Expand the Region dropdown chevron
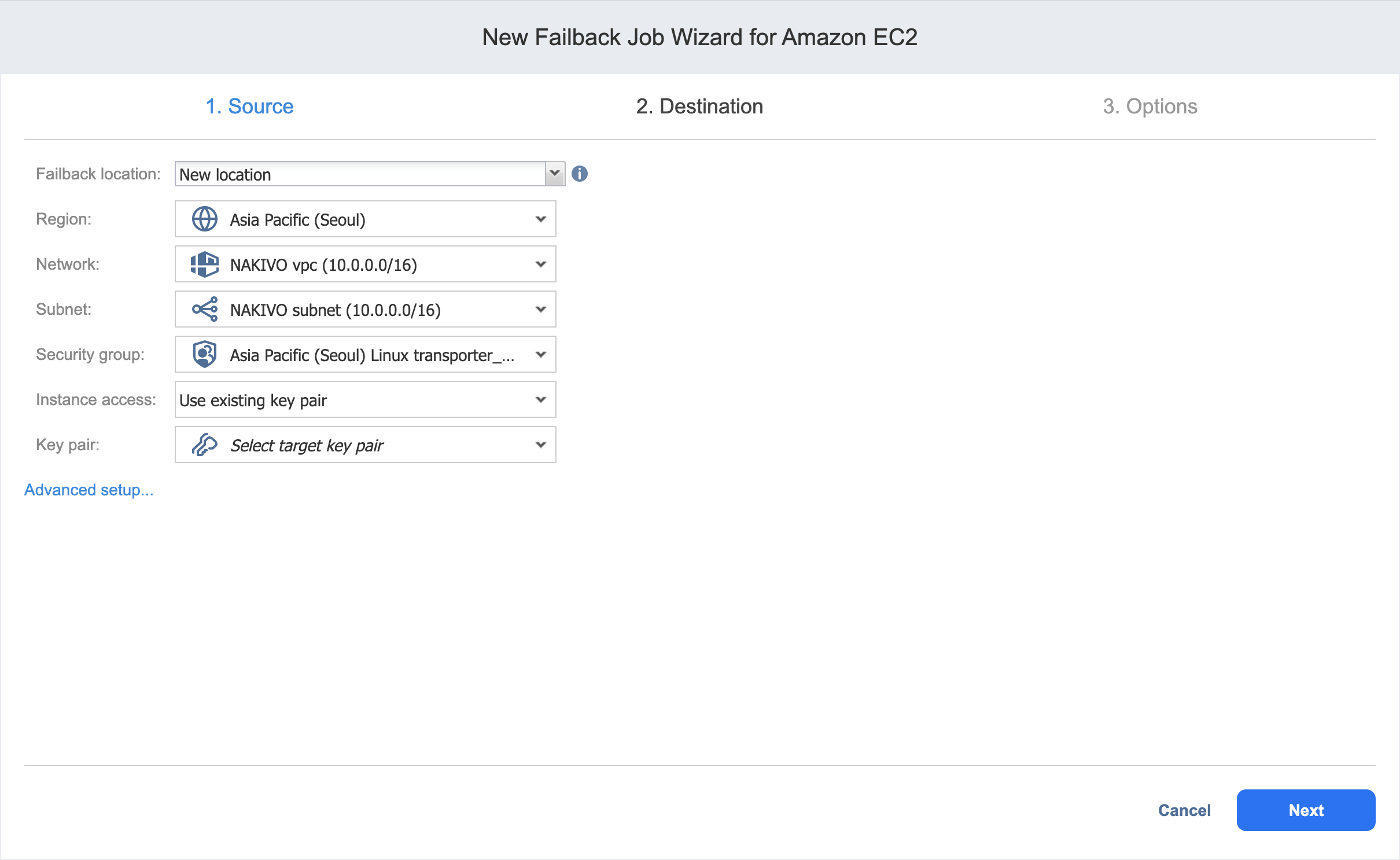Screen dimensions: 1400x860 (x=540, y=219)
